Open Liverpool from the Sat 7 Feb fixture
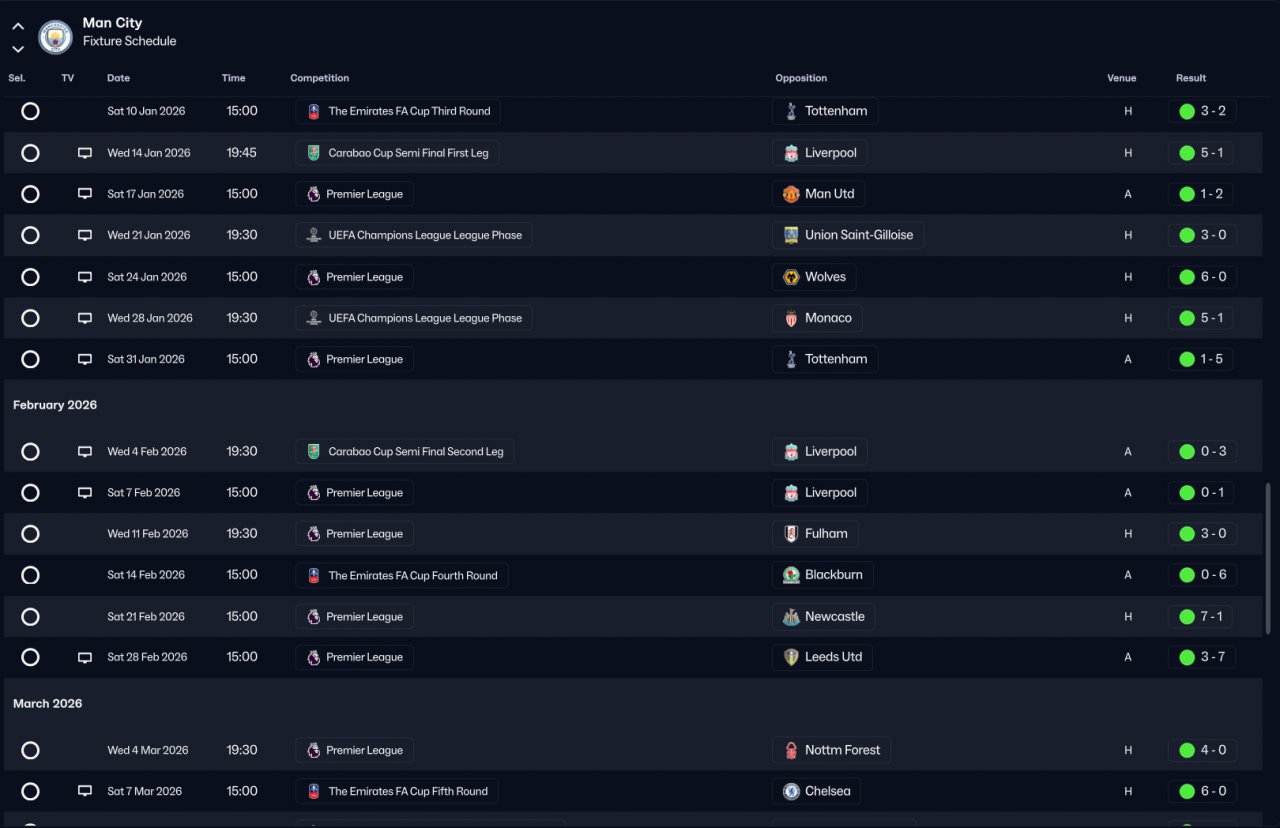 click(x=819, y=493)
